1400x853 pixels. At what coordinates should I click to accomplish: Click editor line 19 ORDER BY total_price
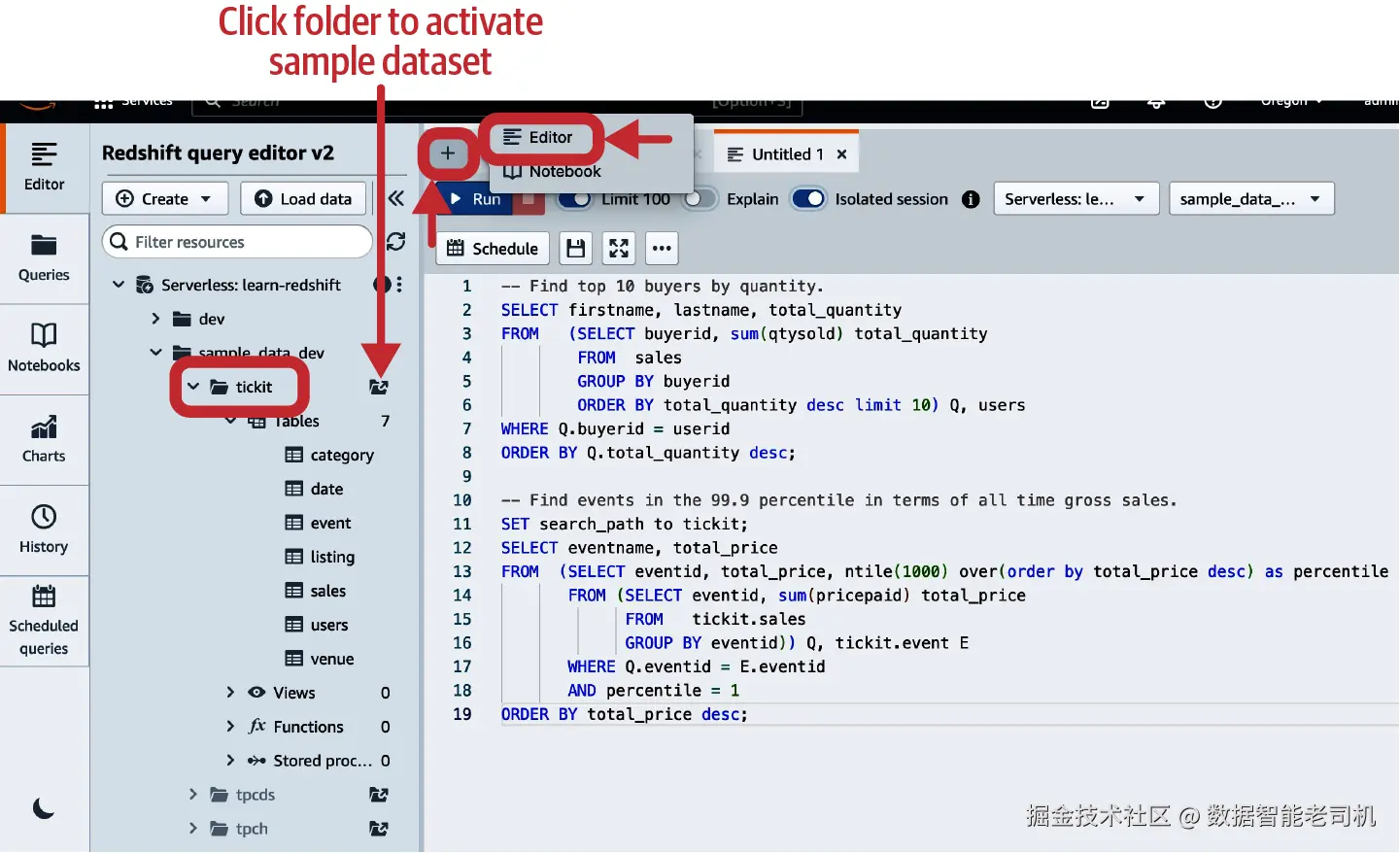624,714
